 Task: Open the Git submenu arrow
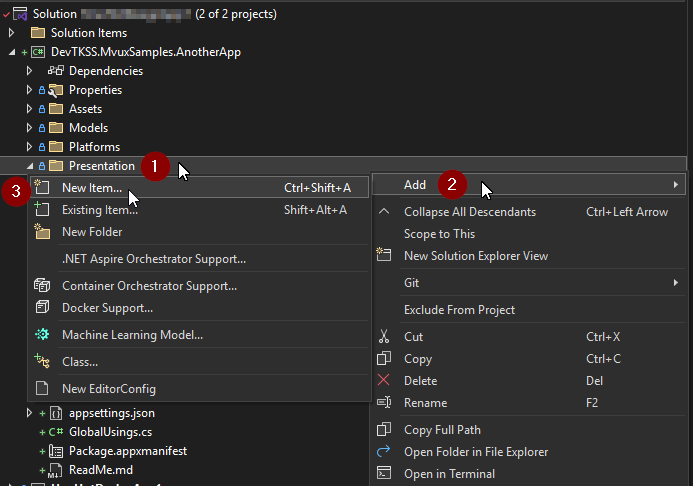click(675, 282)
